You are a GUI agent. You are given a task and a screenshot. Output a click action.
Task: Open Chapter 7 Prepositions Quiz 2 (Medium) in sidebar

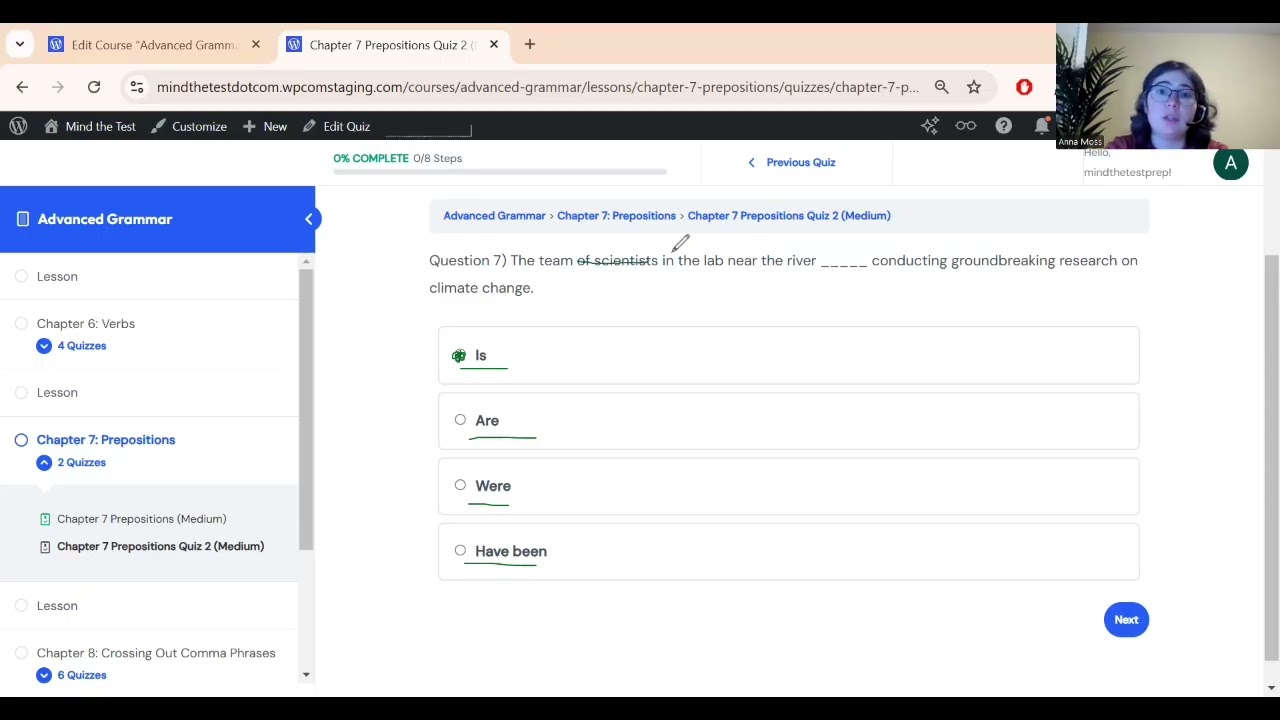tap(161, 546)
